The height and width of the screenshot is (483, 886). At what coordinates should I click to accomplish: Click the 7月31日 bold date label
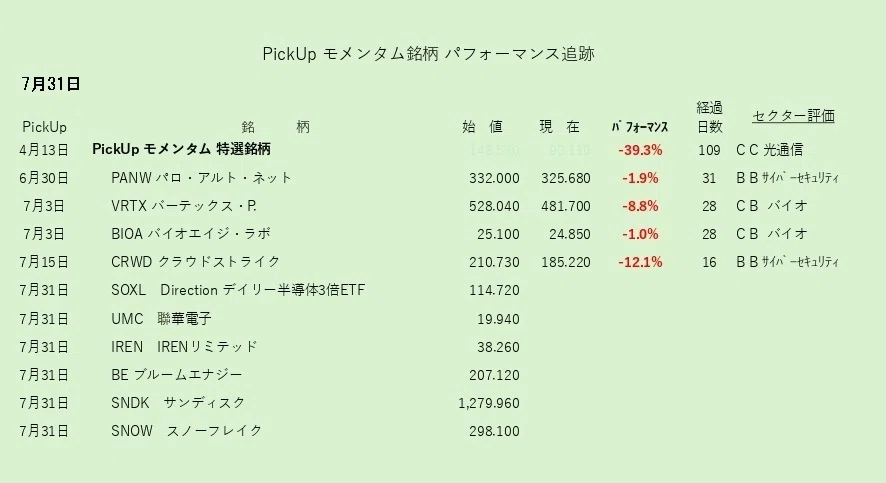coord(51,84)
